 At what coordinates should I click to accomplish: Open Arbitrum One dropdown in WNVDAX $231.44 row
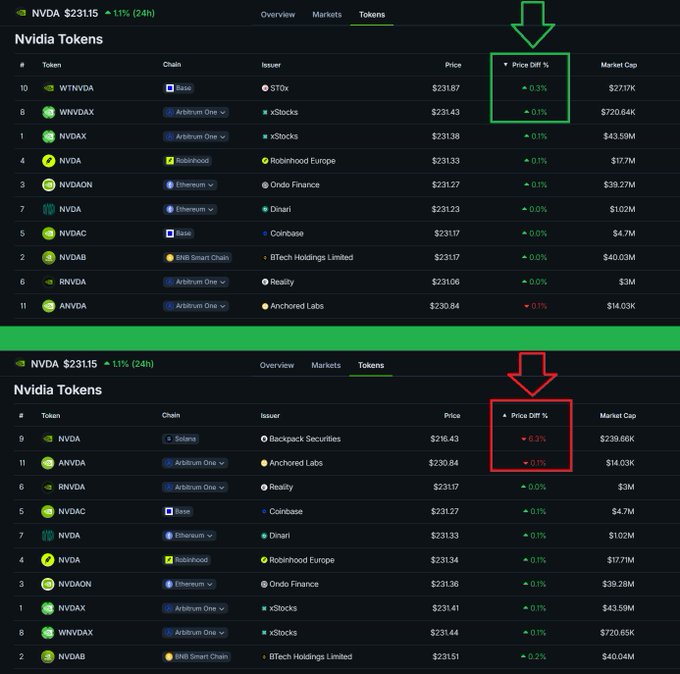195,632
